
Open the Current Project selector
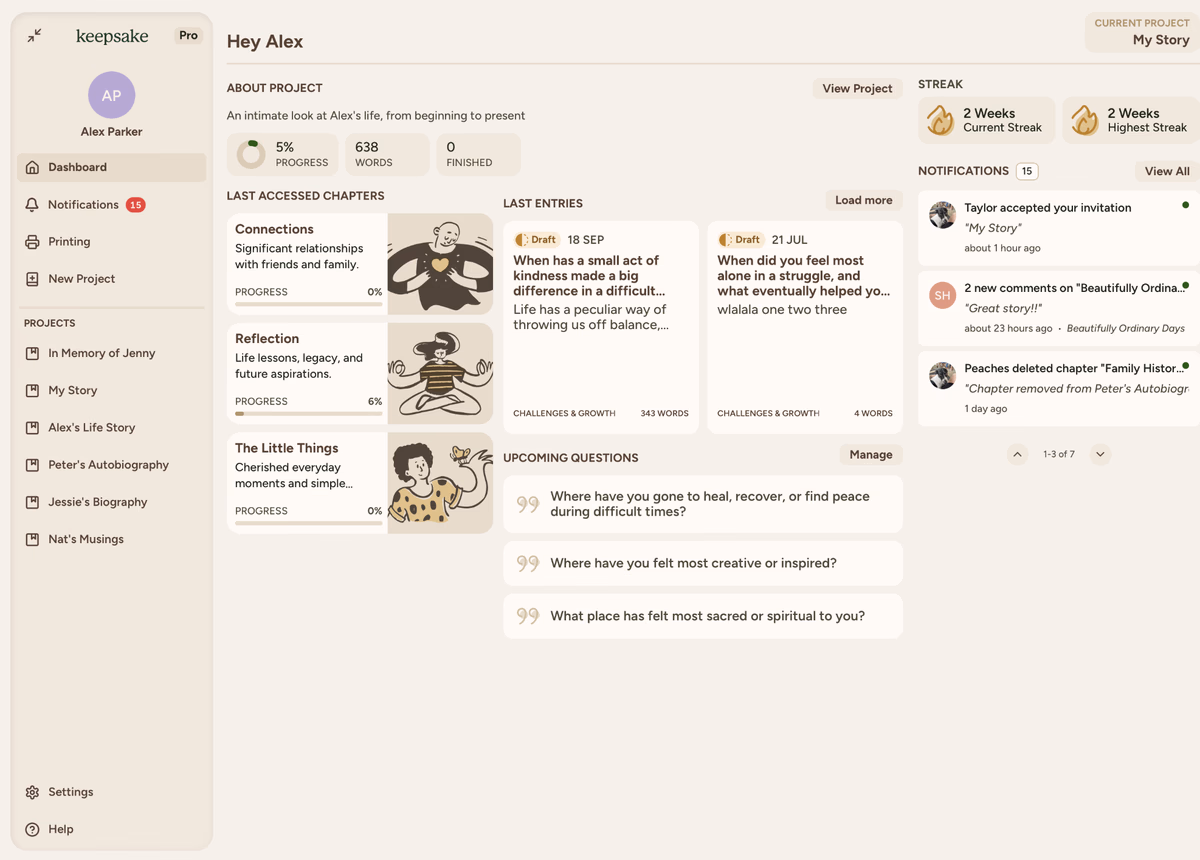(x=1141, y=32)
